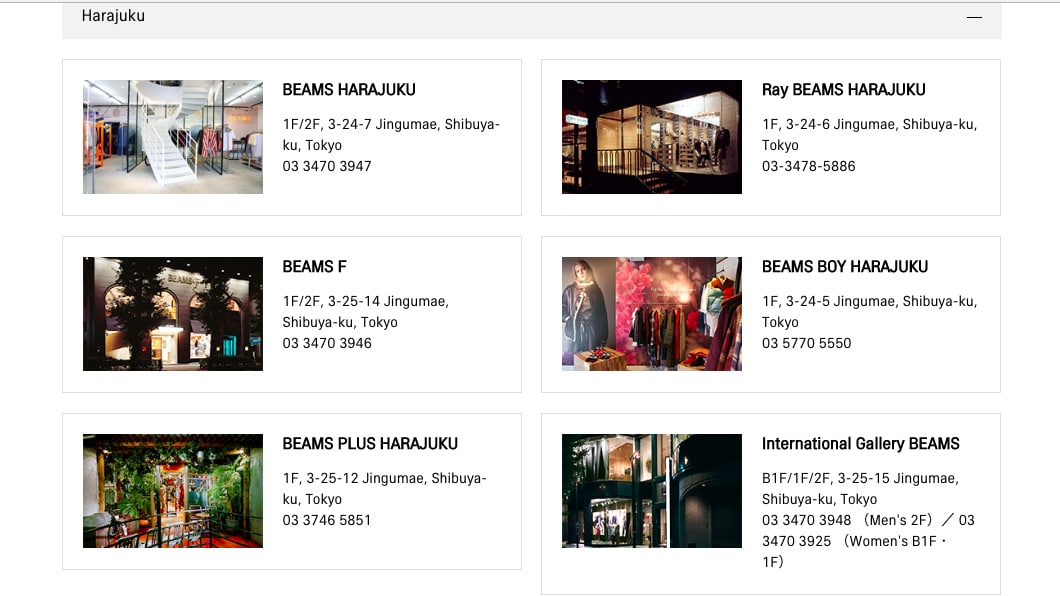Click phone number 03 5770 5550
The image size is (1060, 596).
[x=806, y=343]
